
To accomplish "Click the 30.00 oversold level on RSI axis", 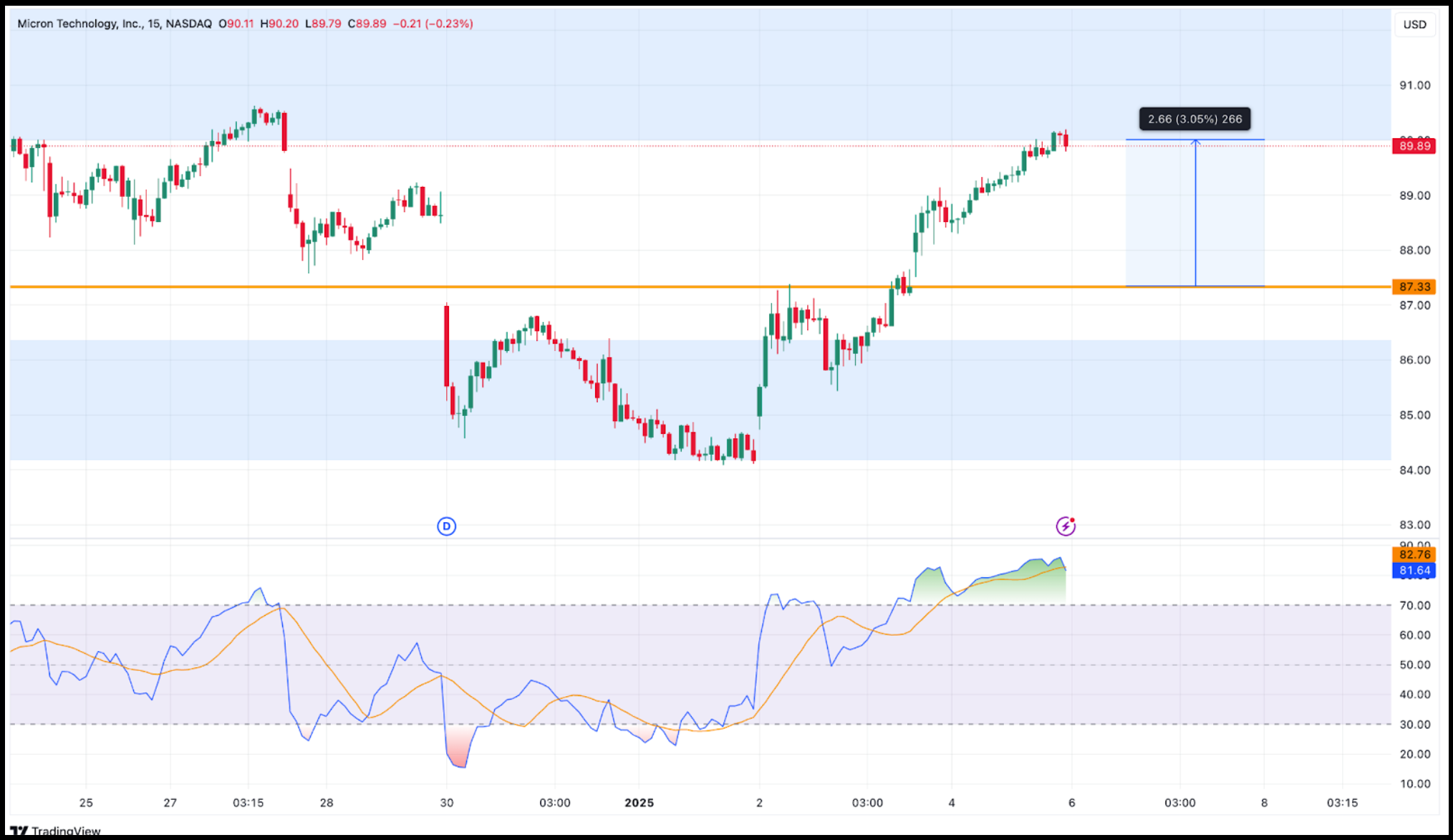I will [x=1414, y=724].
